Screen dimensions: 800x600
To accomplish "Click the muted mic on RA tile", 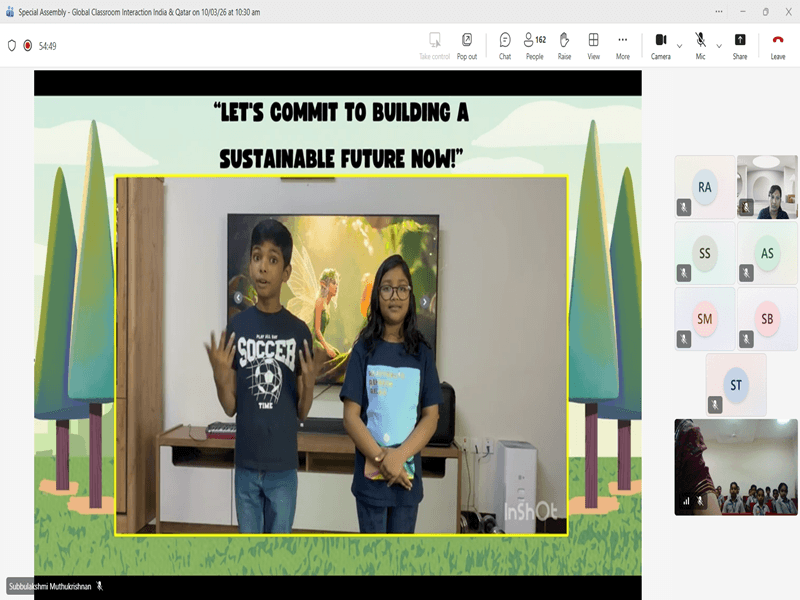I will pos(684,207).
